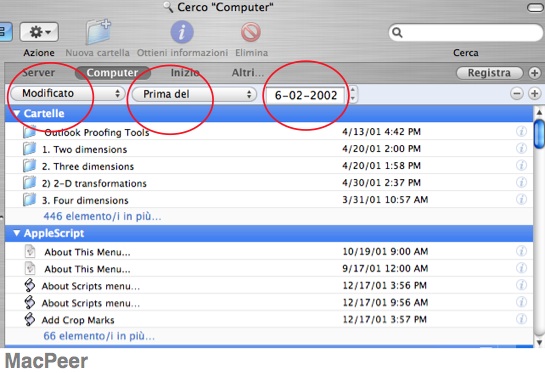The image size is (545, 373).
Task: Remove criterion with the minus button
Action: point(517,94)
